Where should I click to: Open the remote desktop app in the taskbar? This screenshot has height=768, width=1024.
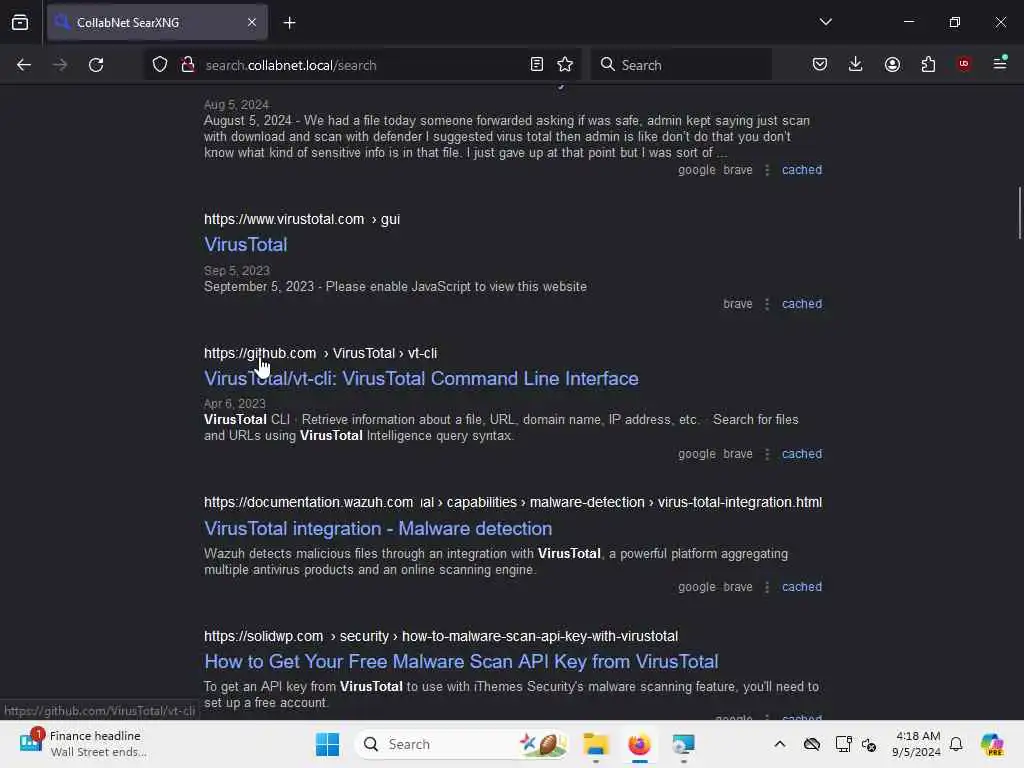coord(683,744)
